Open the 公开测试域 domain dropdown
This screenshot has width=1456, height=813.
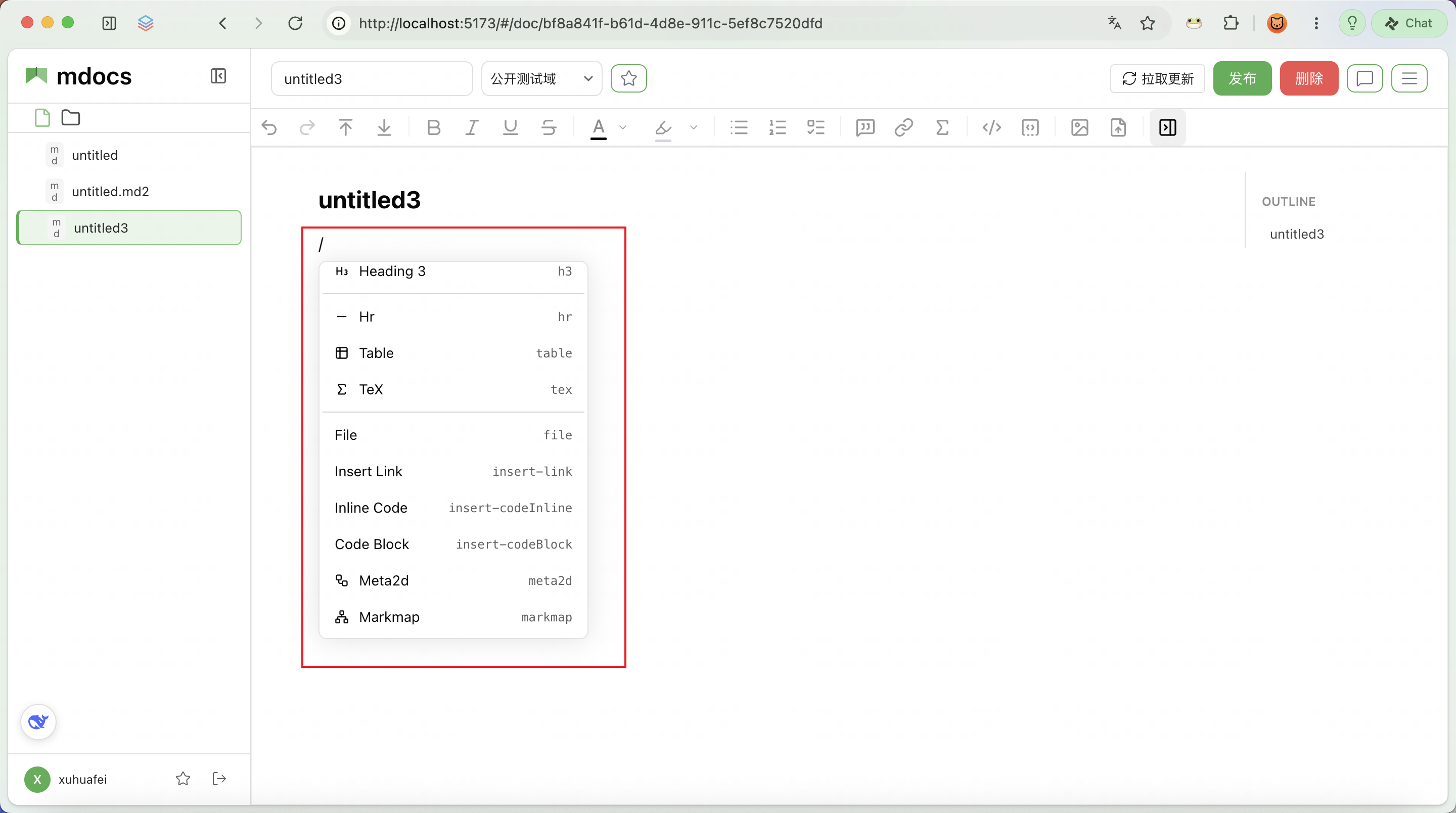point(541,78)
